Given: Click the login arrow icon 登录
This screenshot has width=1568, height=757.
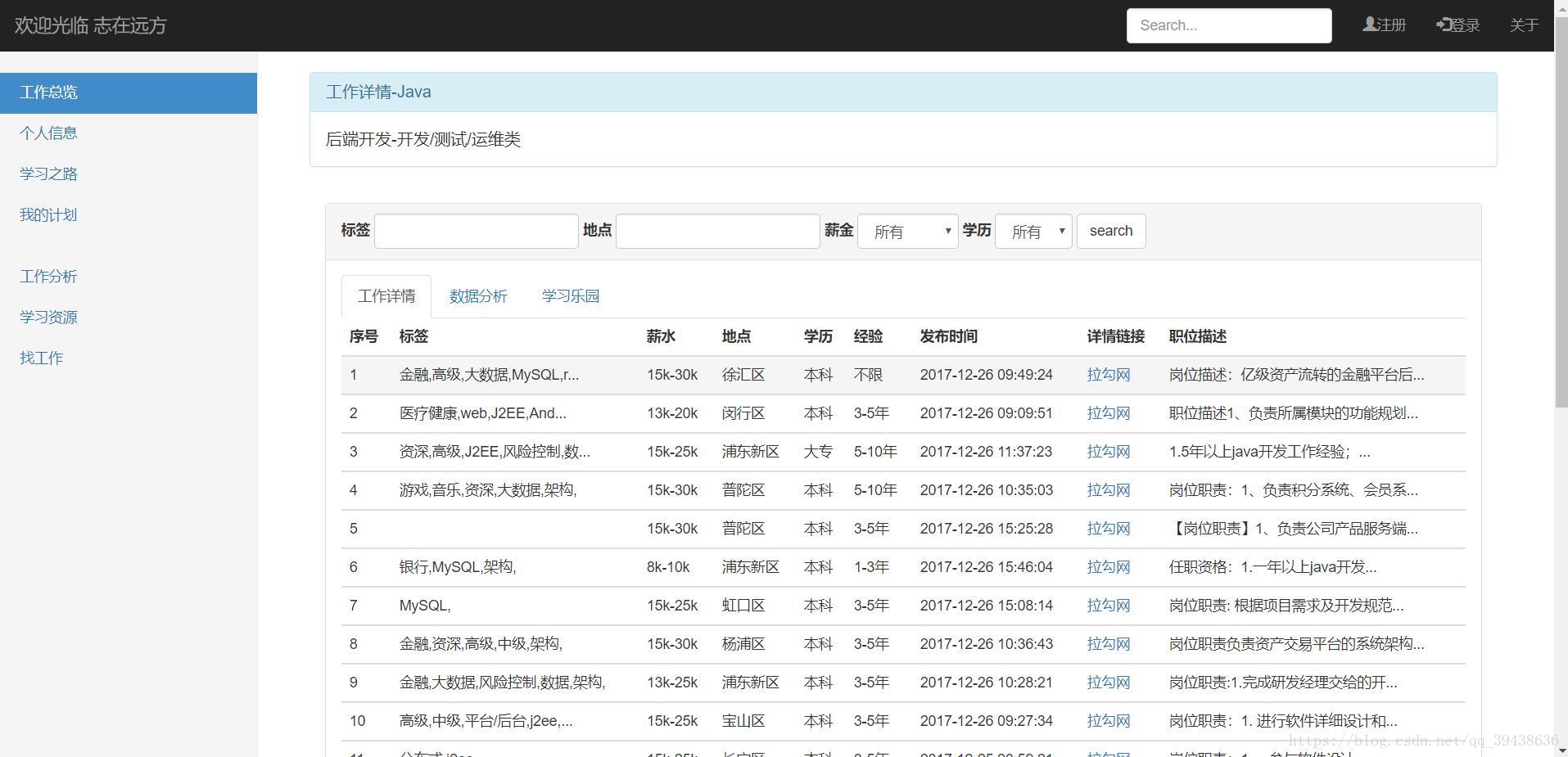Looking at the screenshot, I should click(1444, 25).
